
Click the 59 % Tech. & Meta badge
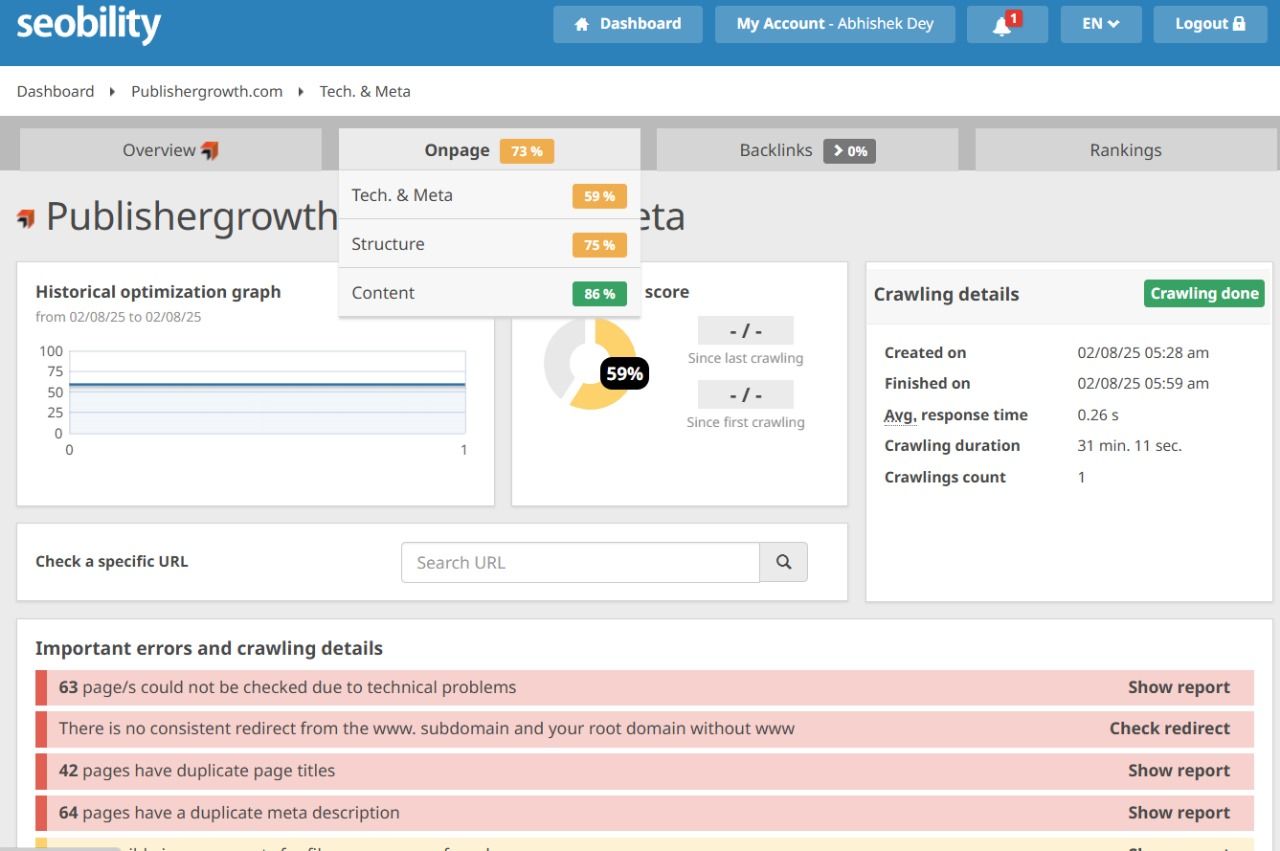pos(599,196)
